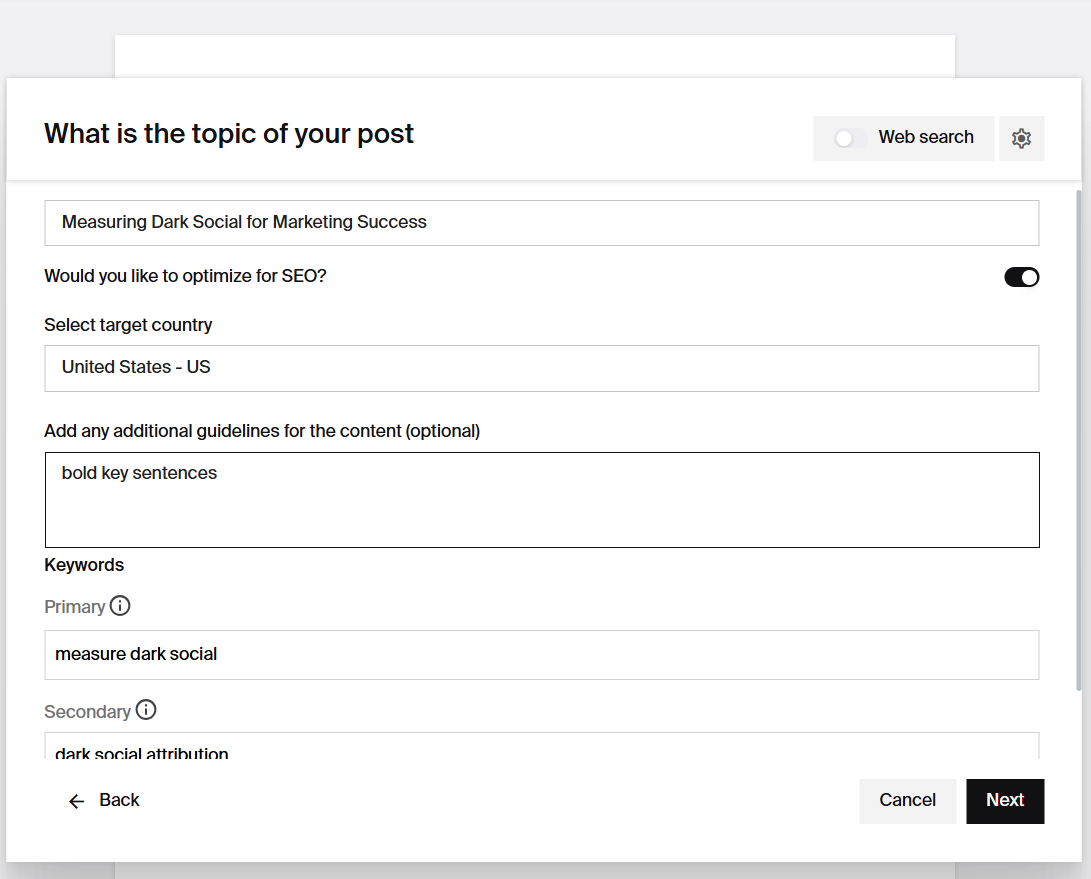Image resolution: width=1091 pixels, height=879 pixels.
Task: Open the settings gear icon
Action: [1021, 138]
